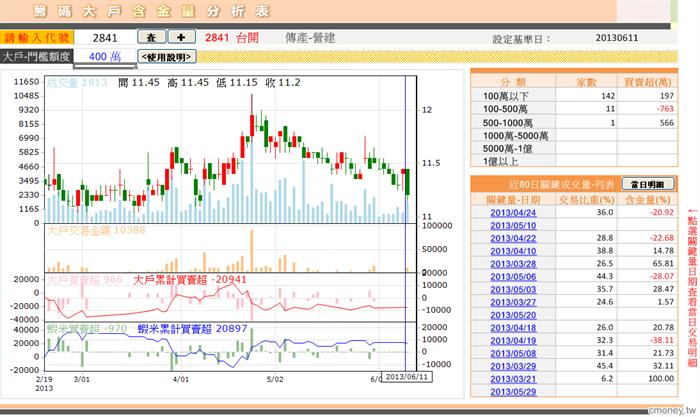Click the -20.92 含金量 value
Image resolution: width=700 pixels, height=417 pixels.
[x=662, y=213]
